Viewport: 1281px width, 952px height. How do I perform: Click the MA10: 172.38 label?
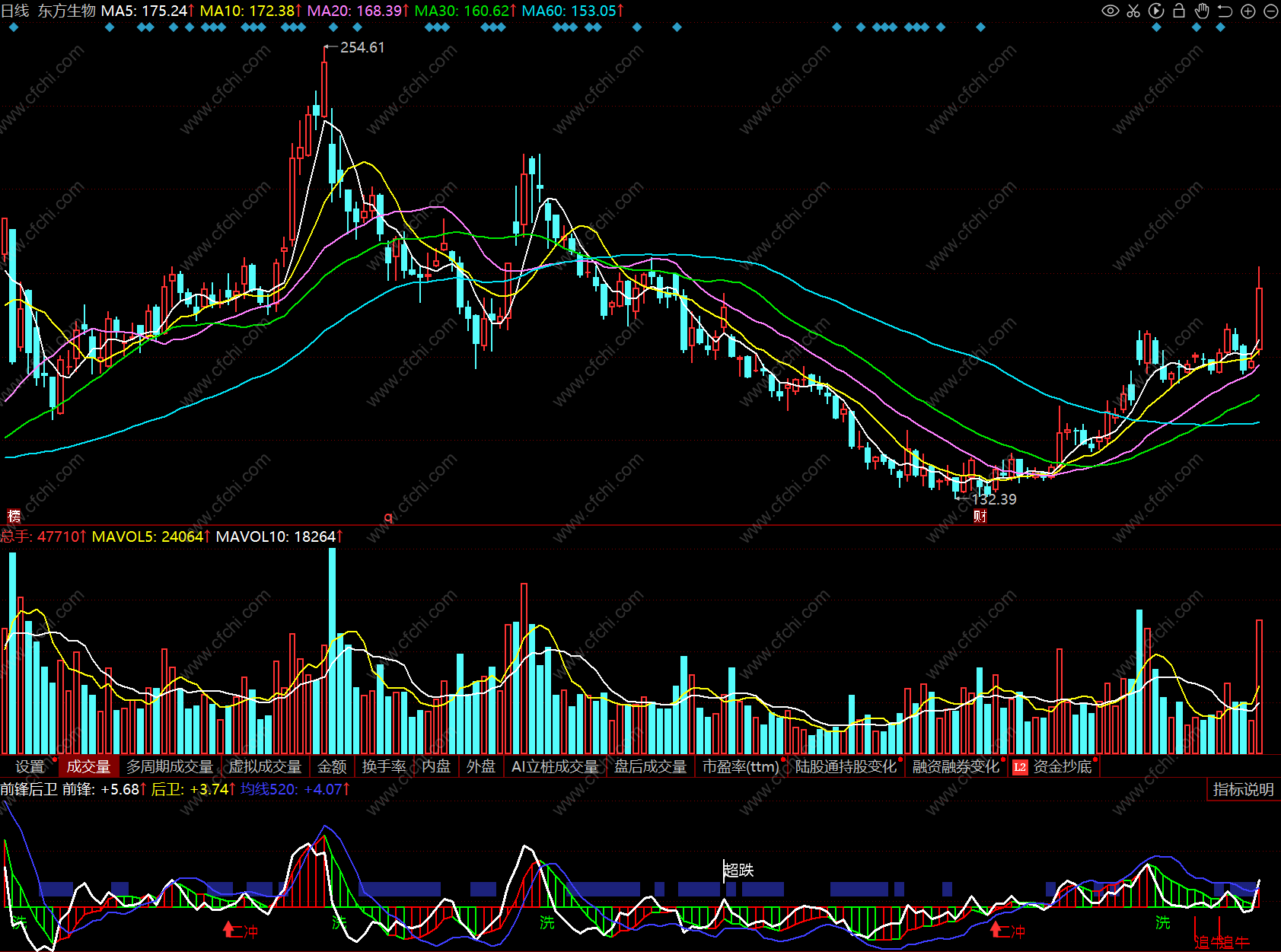251,11
